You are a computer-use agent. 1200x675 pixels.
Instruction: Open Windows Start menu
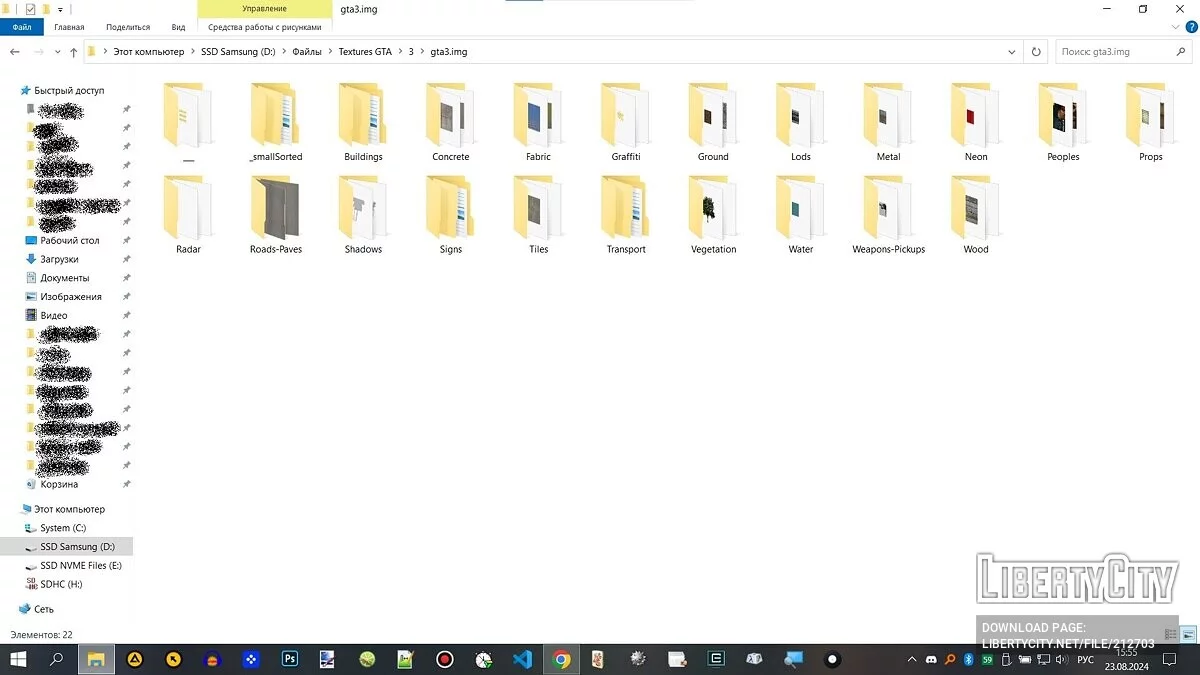point(17,659)
